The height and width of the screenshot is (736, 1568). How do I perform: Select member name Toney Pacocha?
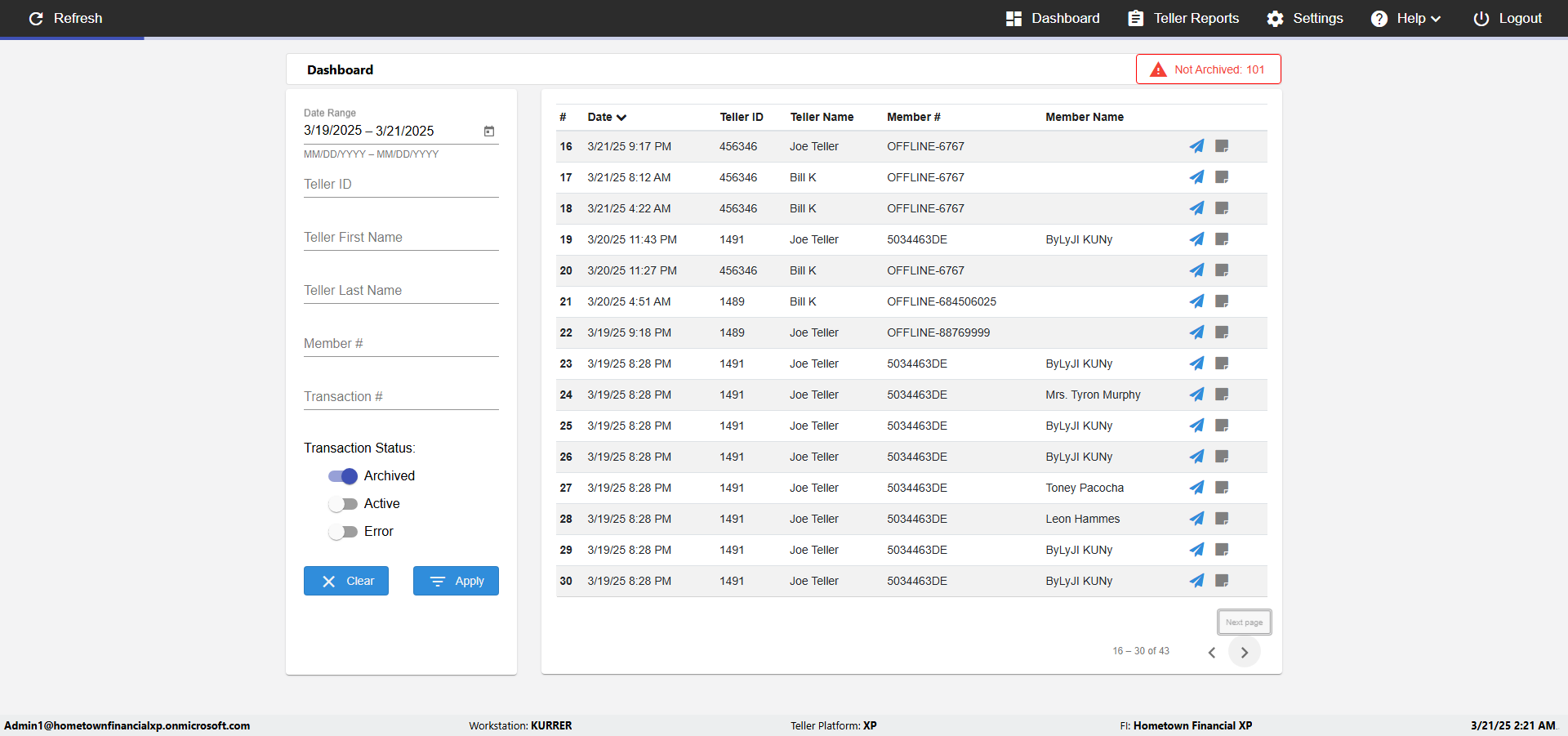click(x=1085, y=488)
